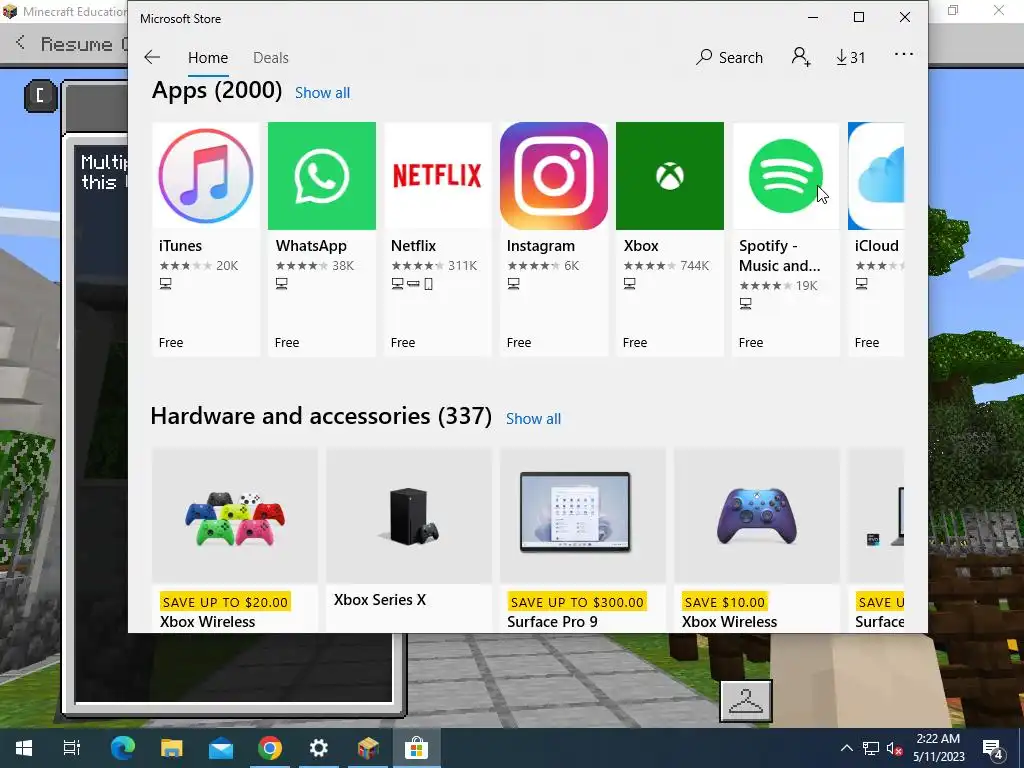Screen dimensions: 1024x768
Task: Click the Apps (2000) heading
Action: [x=217, y=90]
